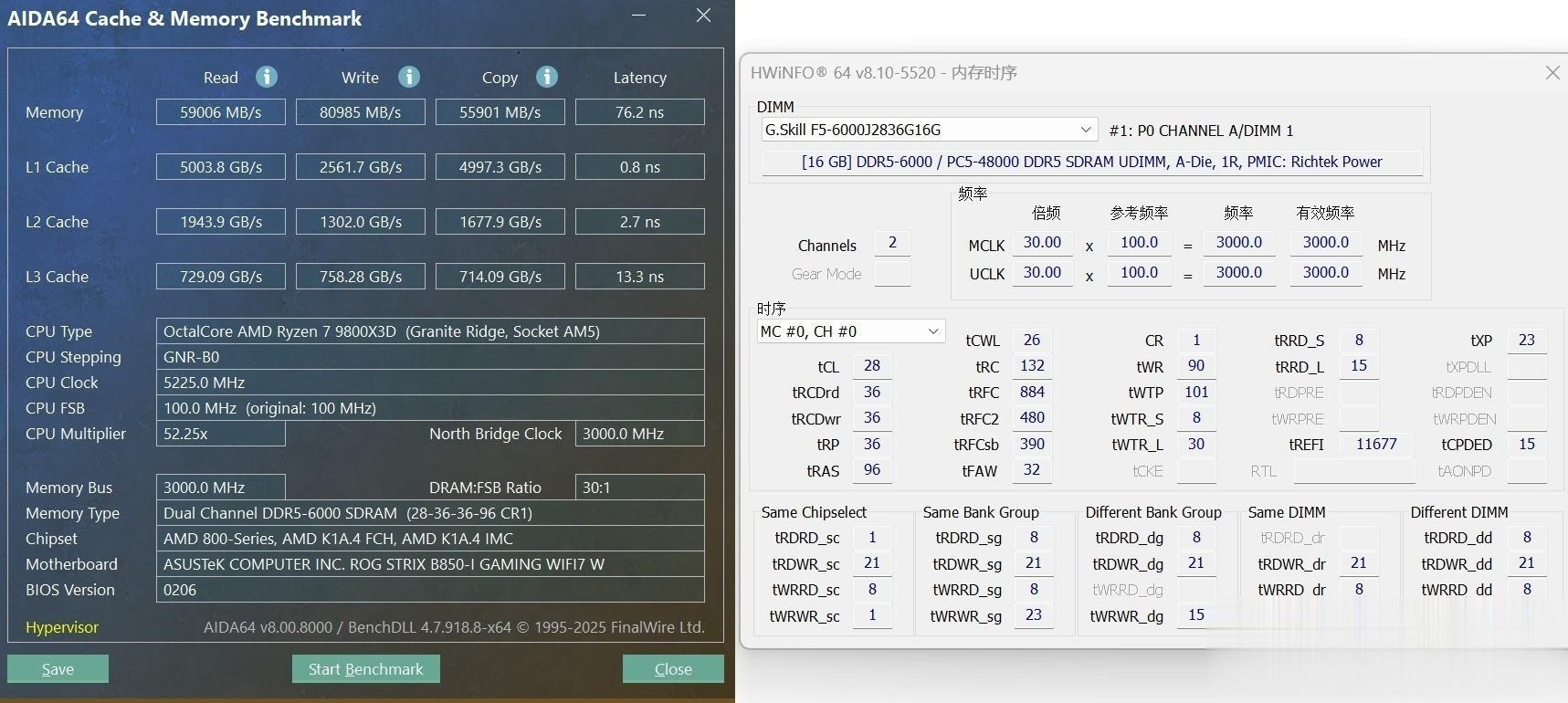1568x703 pixels.
Task: Click the Save button in AIDA64
Action: [58, 669]
